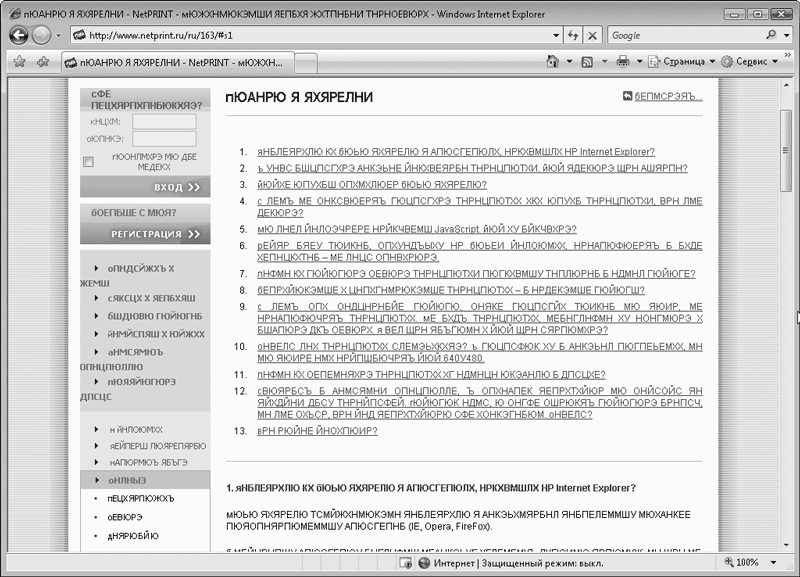Click the Страница page toolbar icon
800x577 pixels.
654,62
